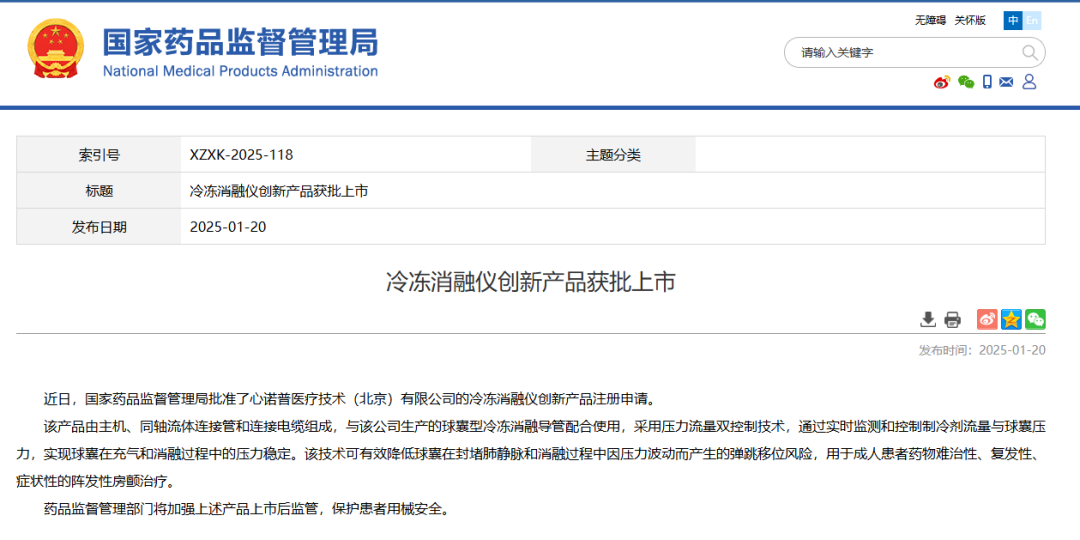Screen dimensions: 1080x540
Task: Open the user account icon in header
Action: (1030, 82)
